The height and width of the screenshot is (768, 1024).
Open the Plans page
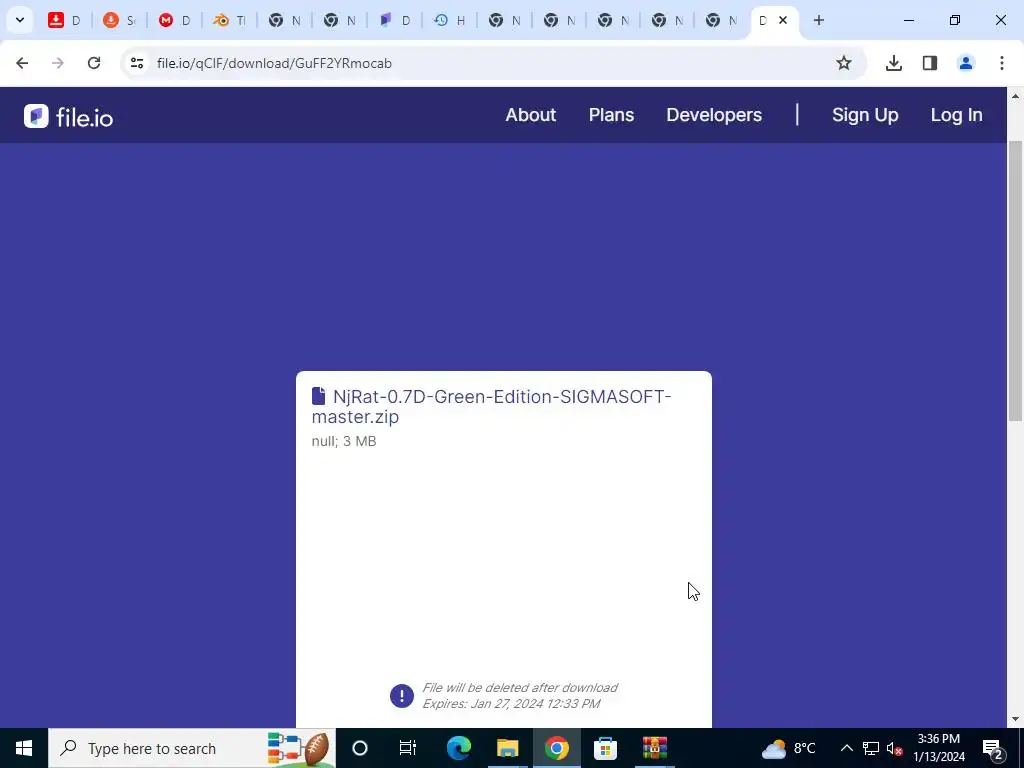[x=611, y=115]
